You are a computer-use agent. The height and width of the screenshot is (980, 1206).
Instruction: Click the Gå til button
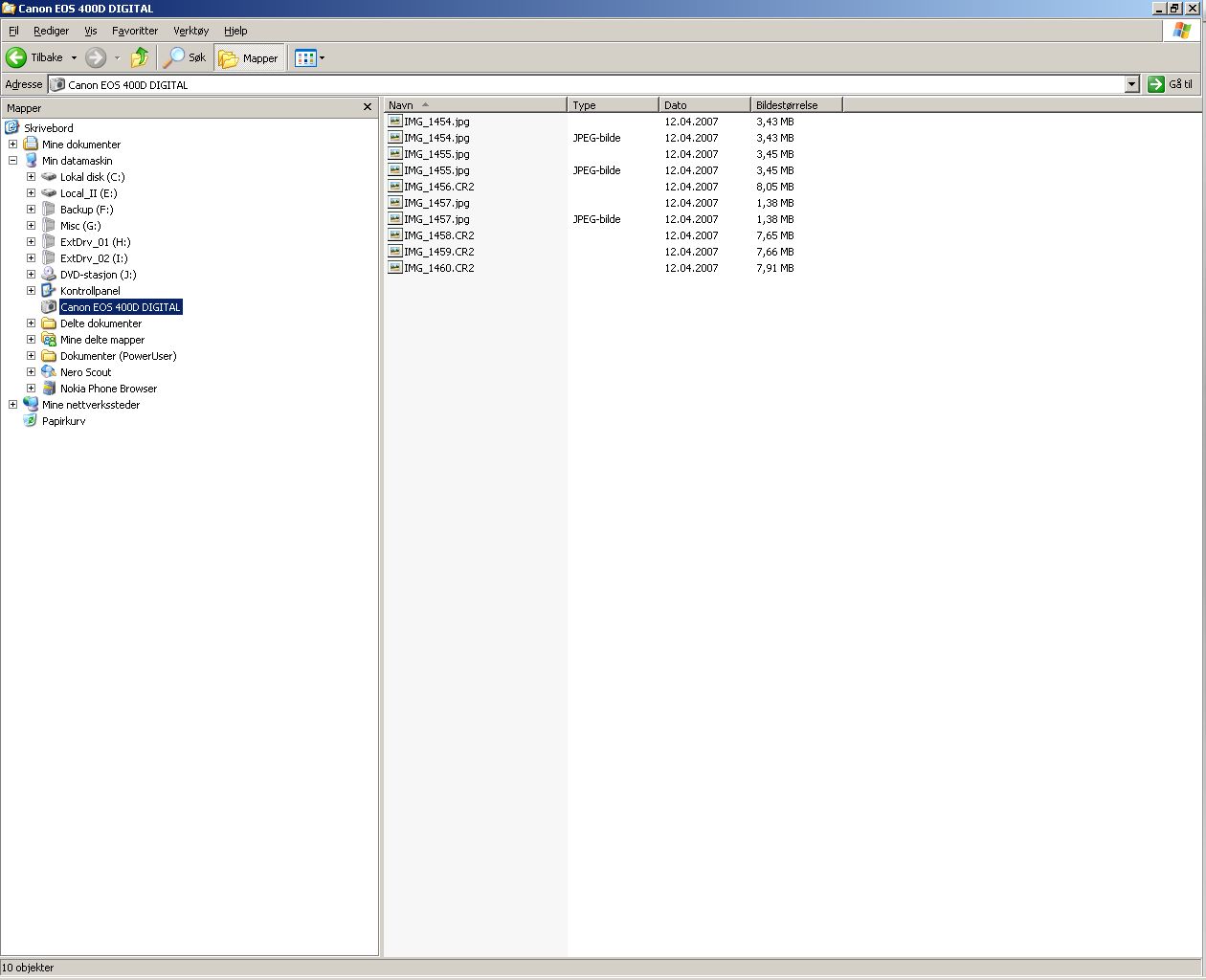[x=1171, y=84]
